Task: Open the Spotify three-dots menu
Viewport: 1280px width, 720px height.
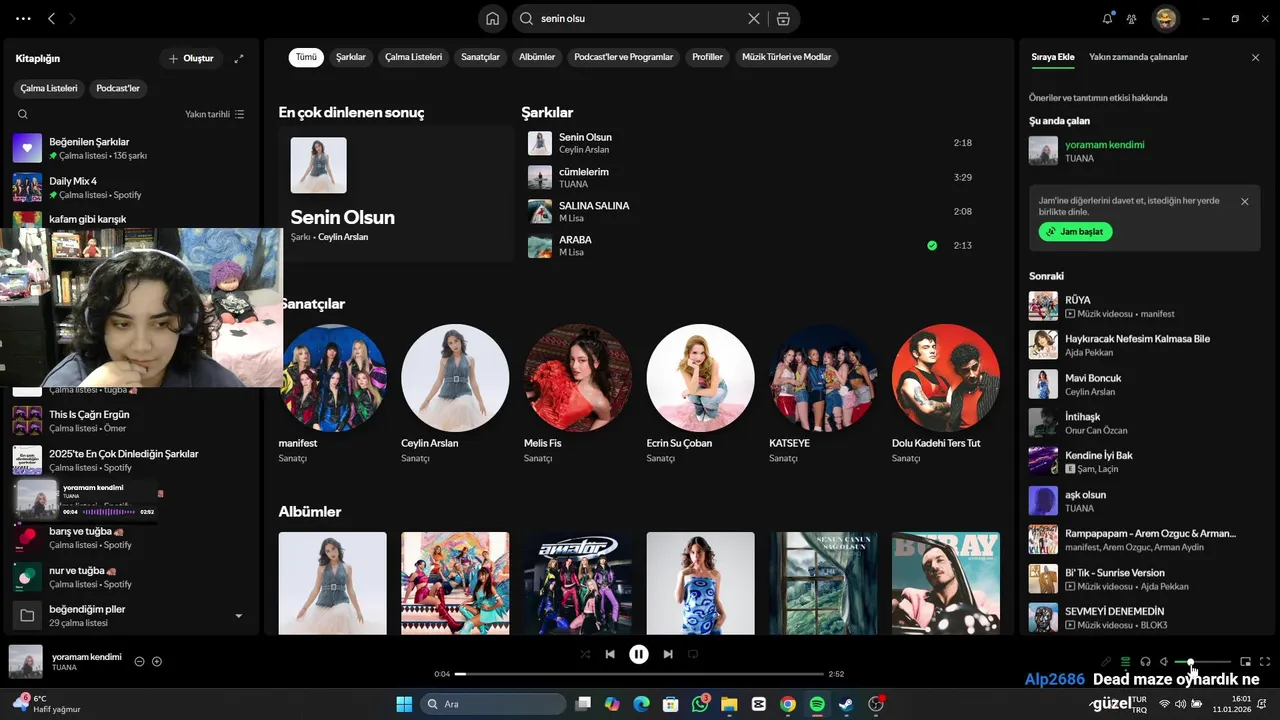Action: click(x=24, y=18)
